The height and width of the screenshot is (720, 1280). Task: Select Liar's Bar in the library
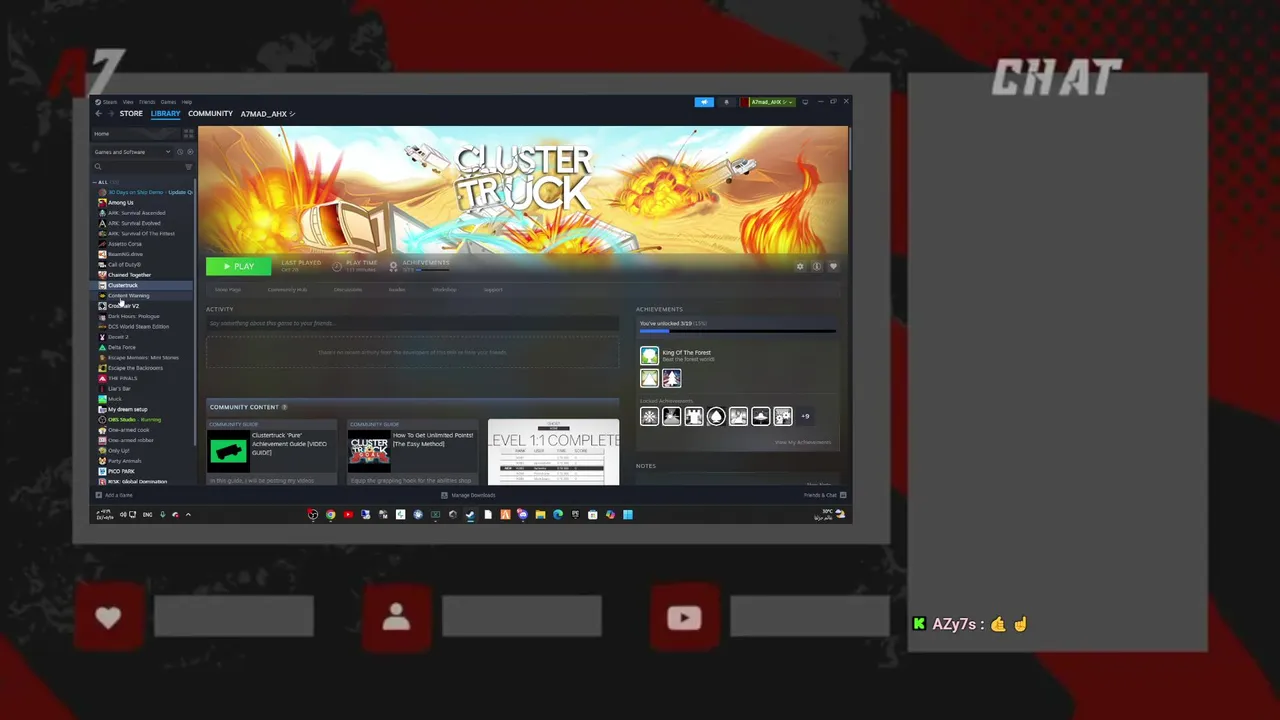(119, 389)
